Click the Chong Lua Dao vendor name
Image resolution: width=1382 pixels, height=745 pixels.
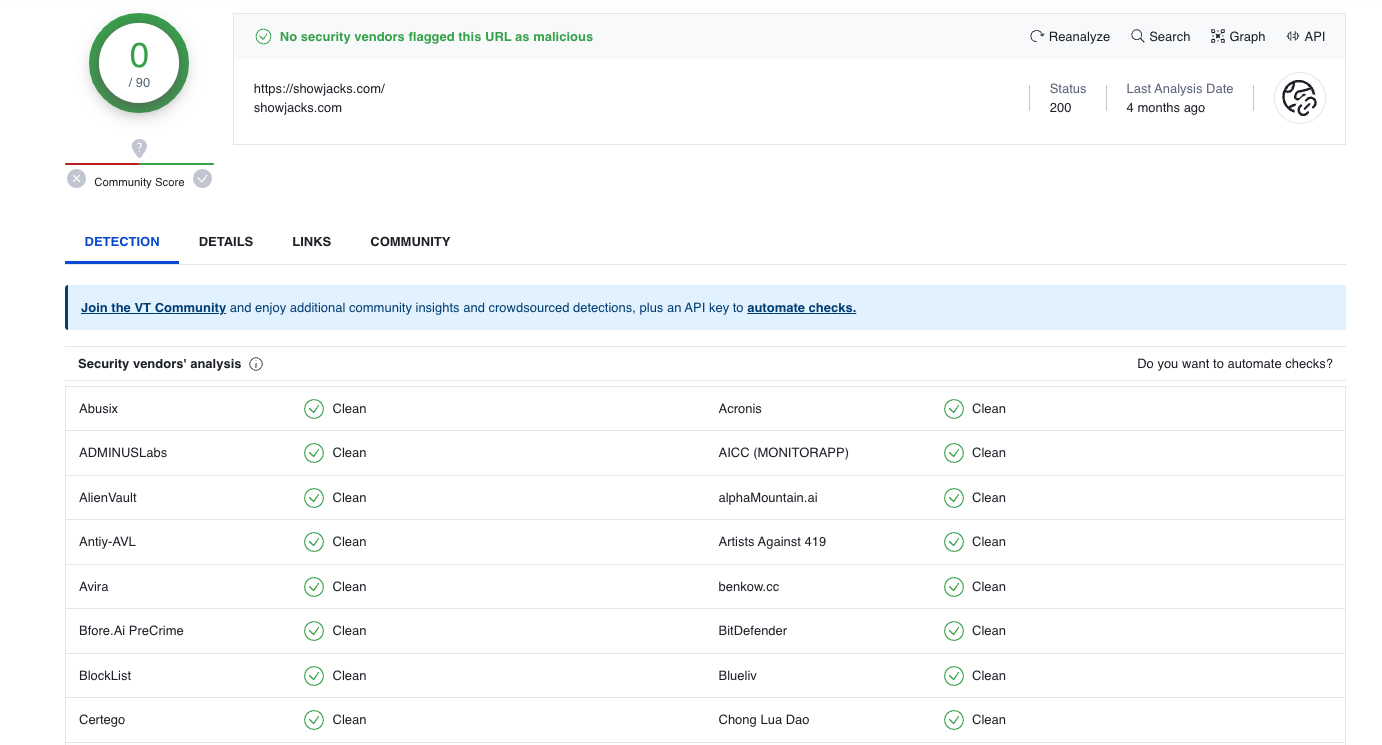click(764, 719)
